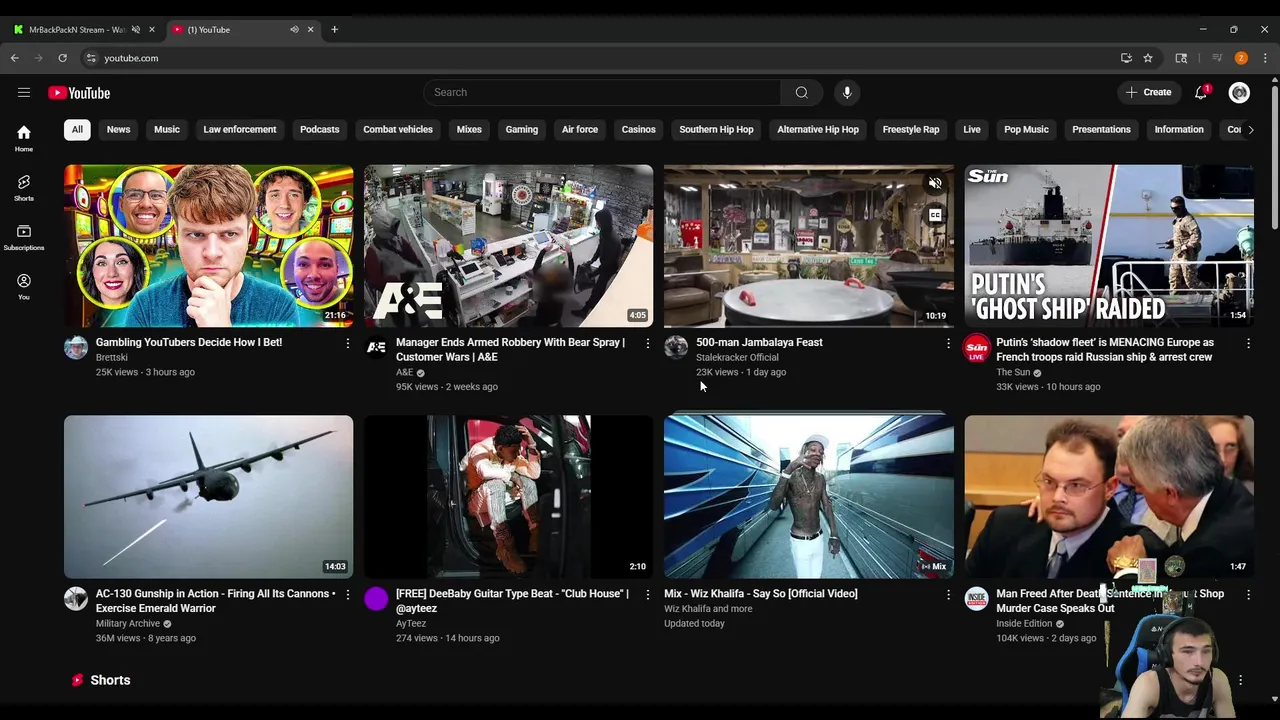Open Subscriptions in the sidebar
The image size is (1280, 720).
[24, 237]
